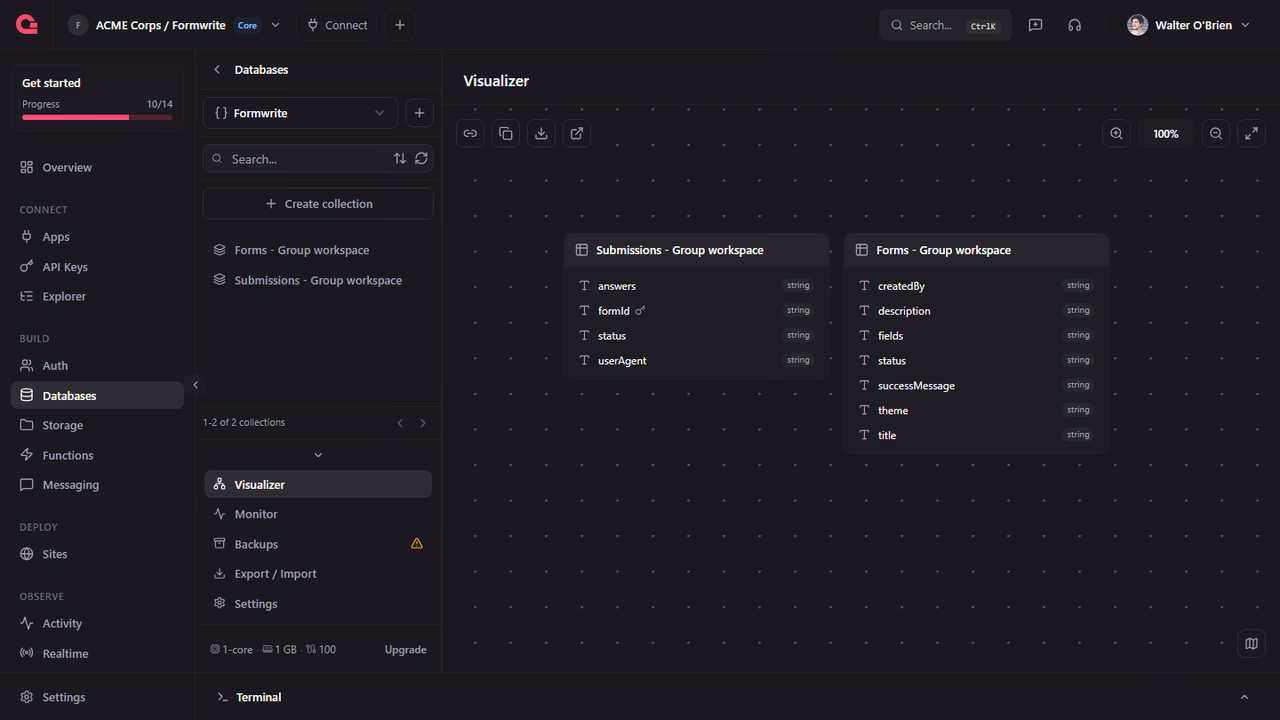The width and height of the screenshot is (1280, 720).
Task: Collapse the main sidebar with the chevron handle
Action: [195, 385]
